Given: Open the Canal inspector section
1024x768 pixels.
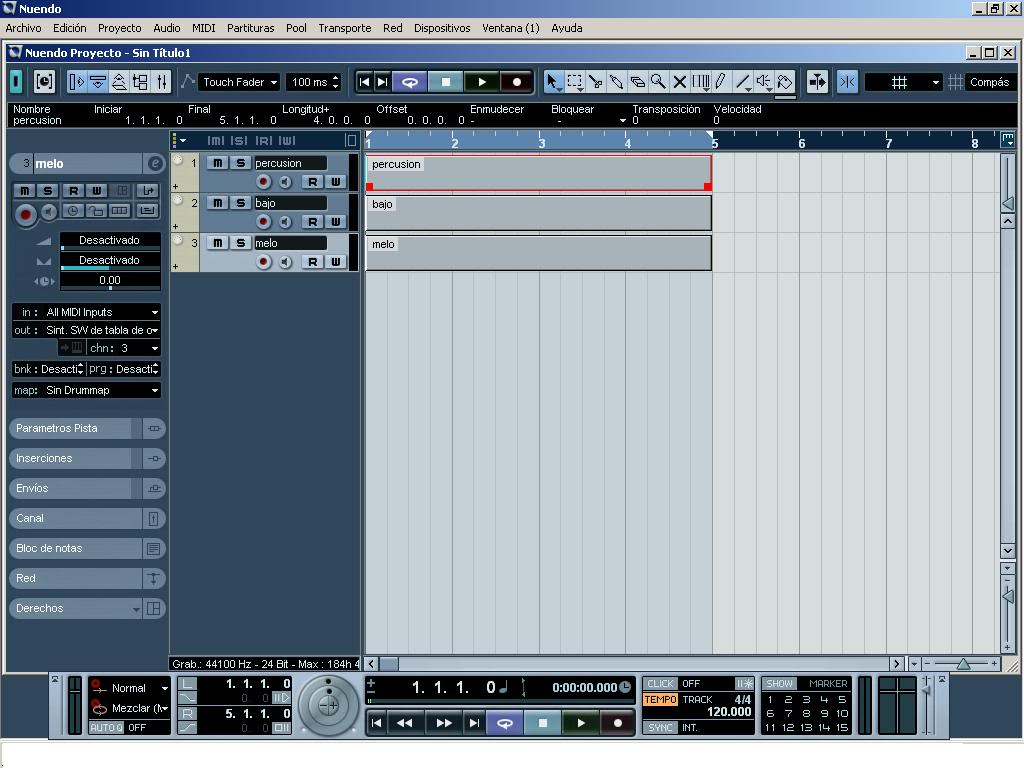Looking at the screenshot, I should pyautogui.click(x=86, y=519).
